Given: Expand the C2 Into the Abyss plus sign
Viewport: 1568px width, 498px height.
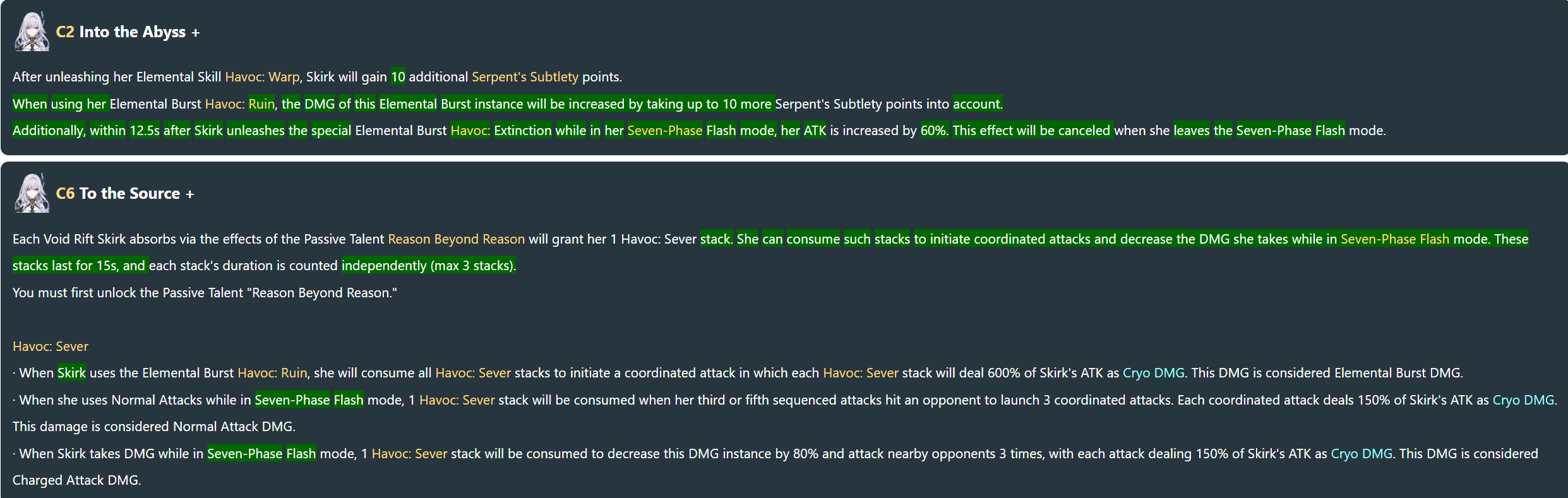Looking at the screenshot, I should (196, 33).
